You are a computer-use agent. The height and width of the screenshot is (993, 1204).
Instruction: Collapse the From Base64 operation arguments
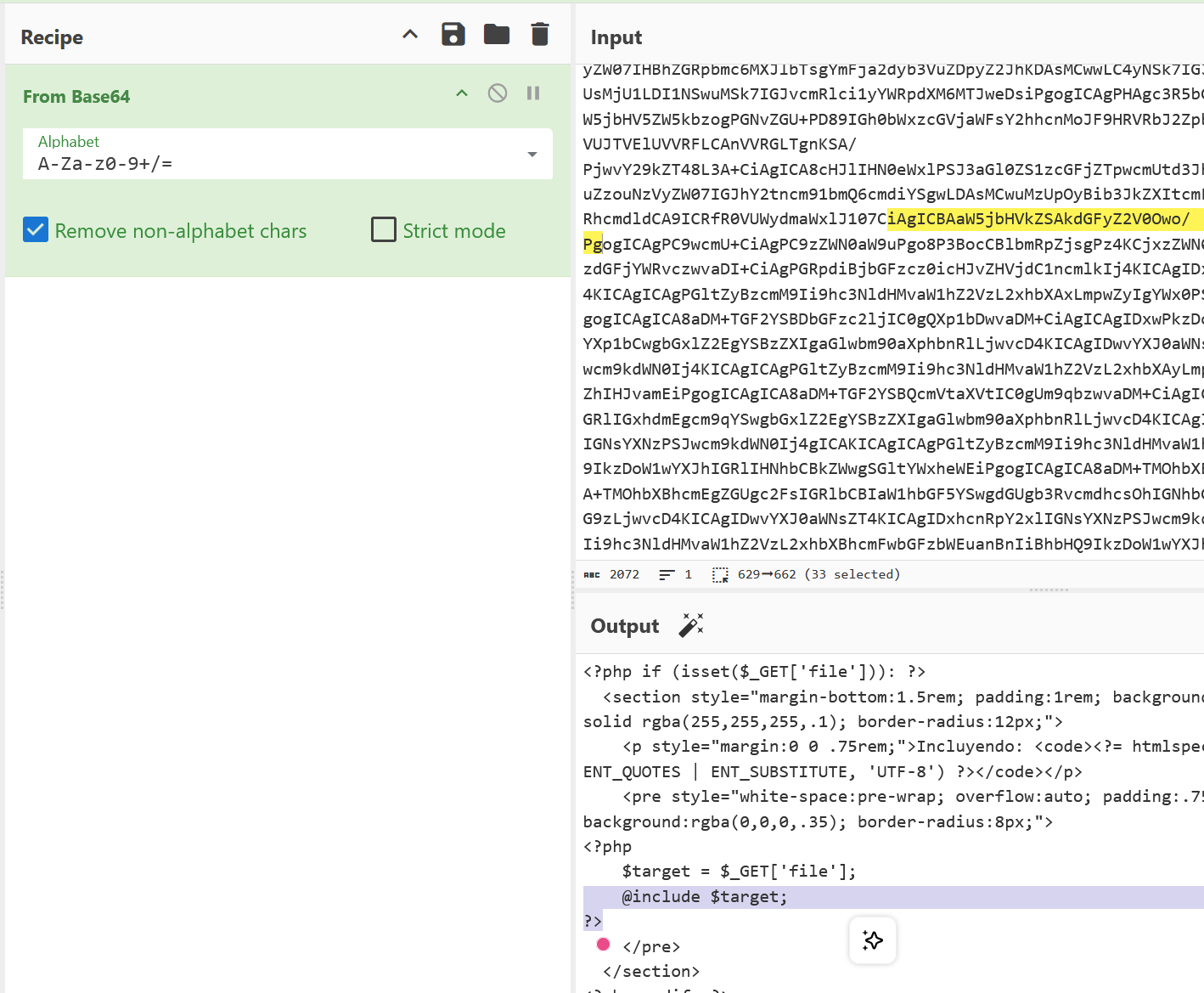tap(462, 93)
